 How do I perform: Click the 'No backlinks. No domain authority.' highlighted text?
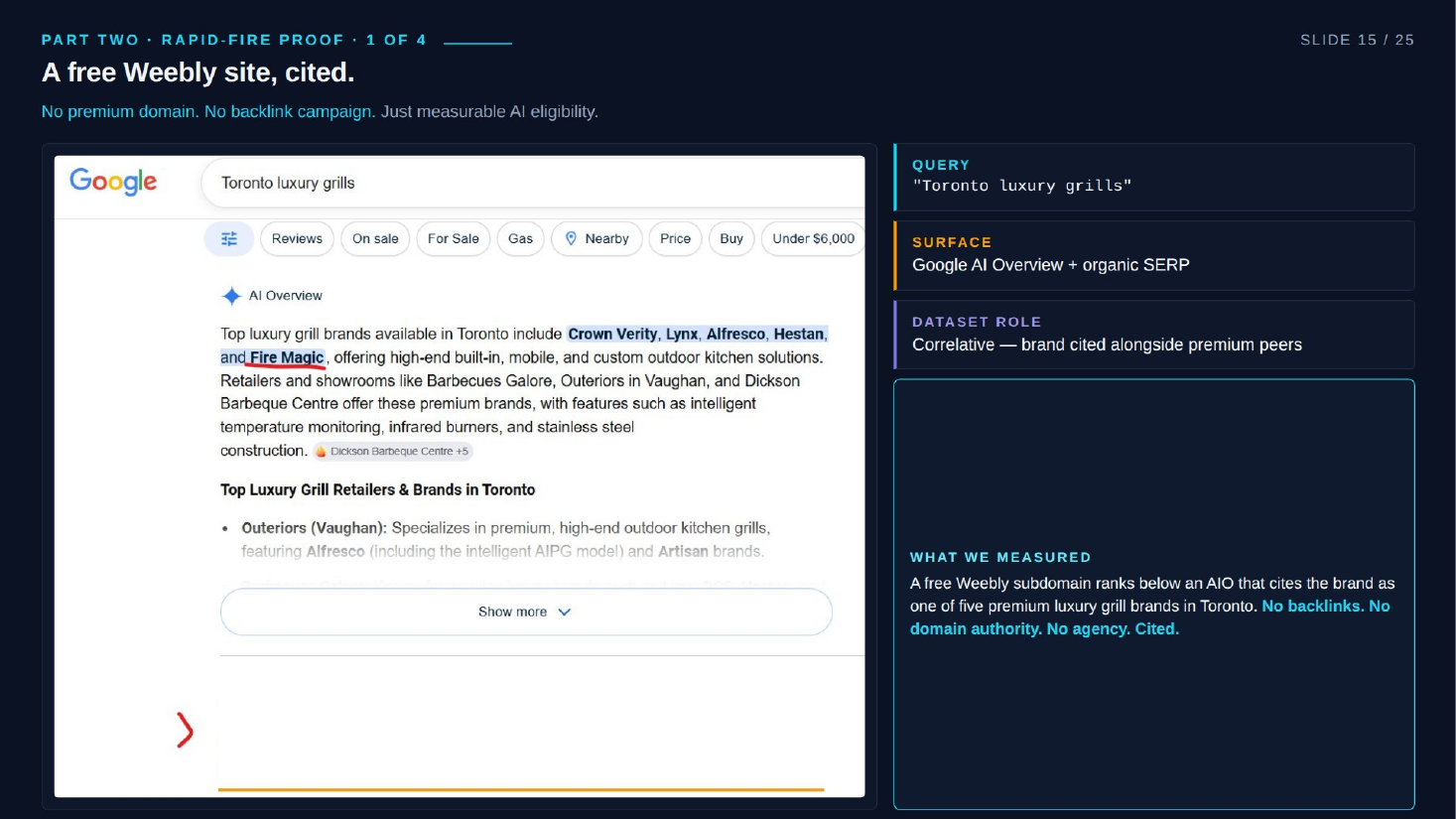pos(1150,617)
